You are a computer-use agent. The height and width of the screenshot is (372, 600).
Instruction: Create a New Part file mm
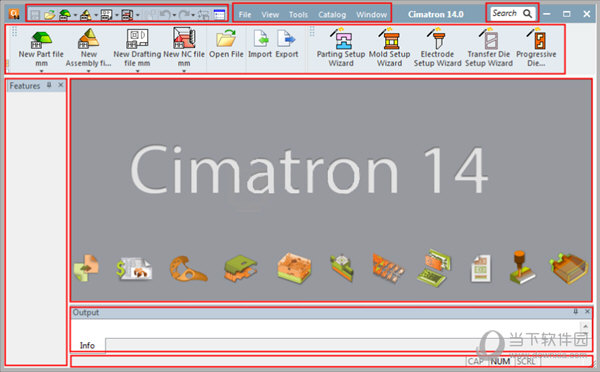click(41, 47)
